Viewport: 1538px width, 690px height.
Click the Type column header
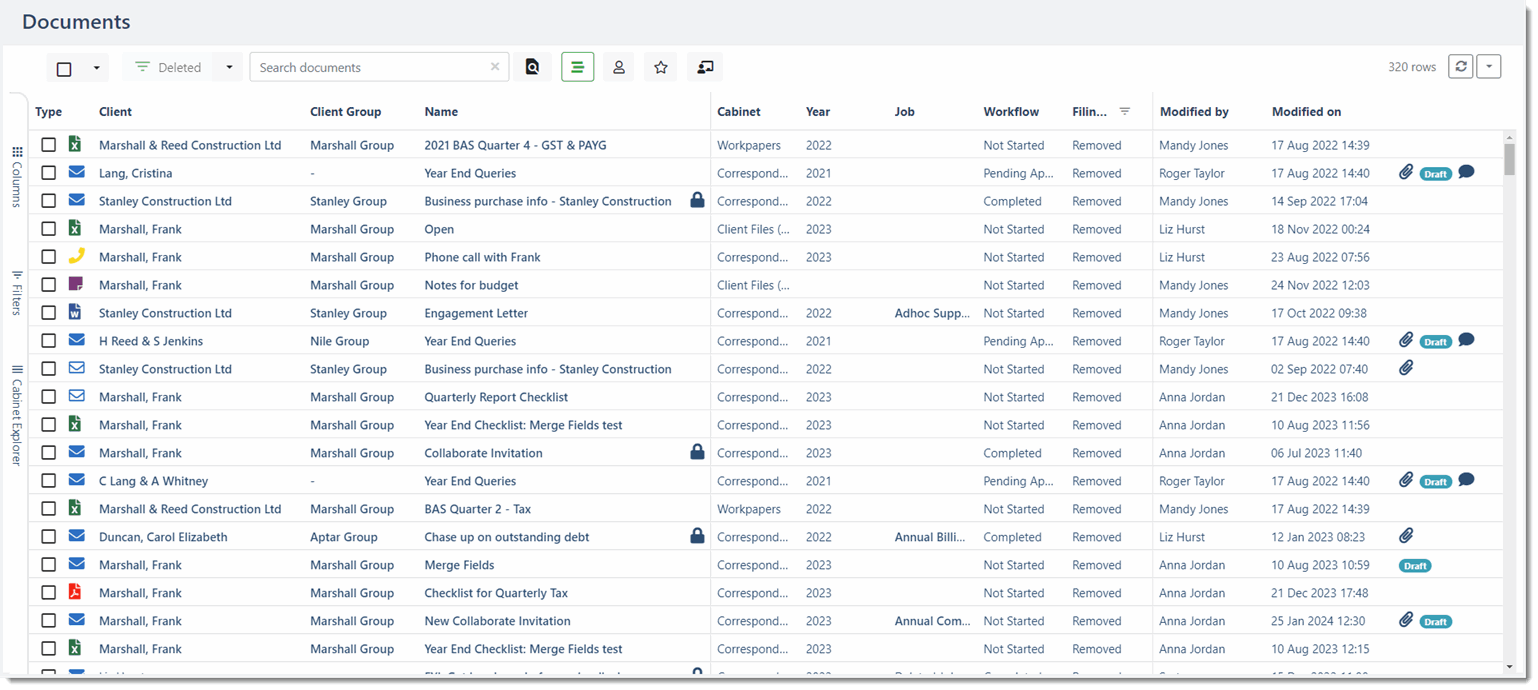click(48, 112)
